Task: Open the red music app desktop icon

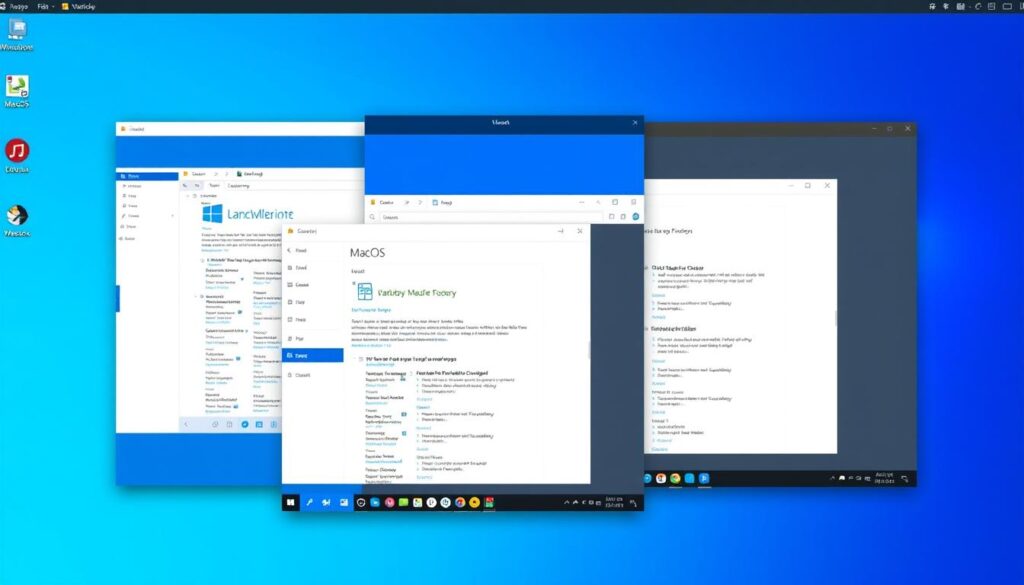Action: [x=17, y=151]
